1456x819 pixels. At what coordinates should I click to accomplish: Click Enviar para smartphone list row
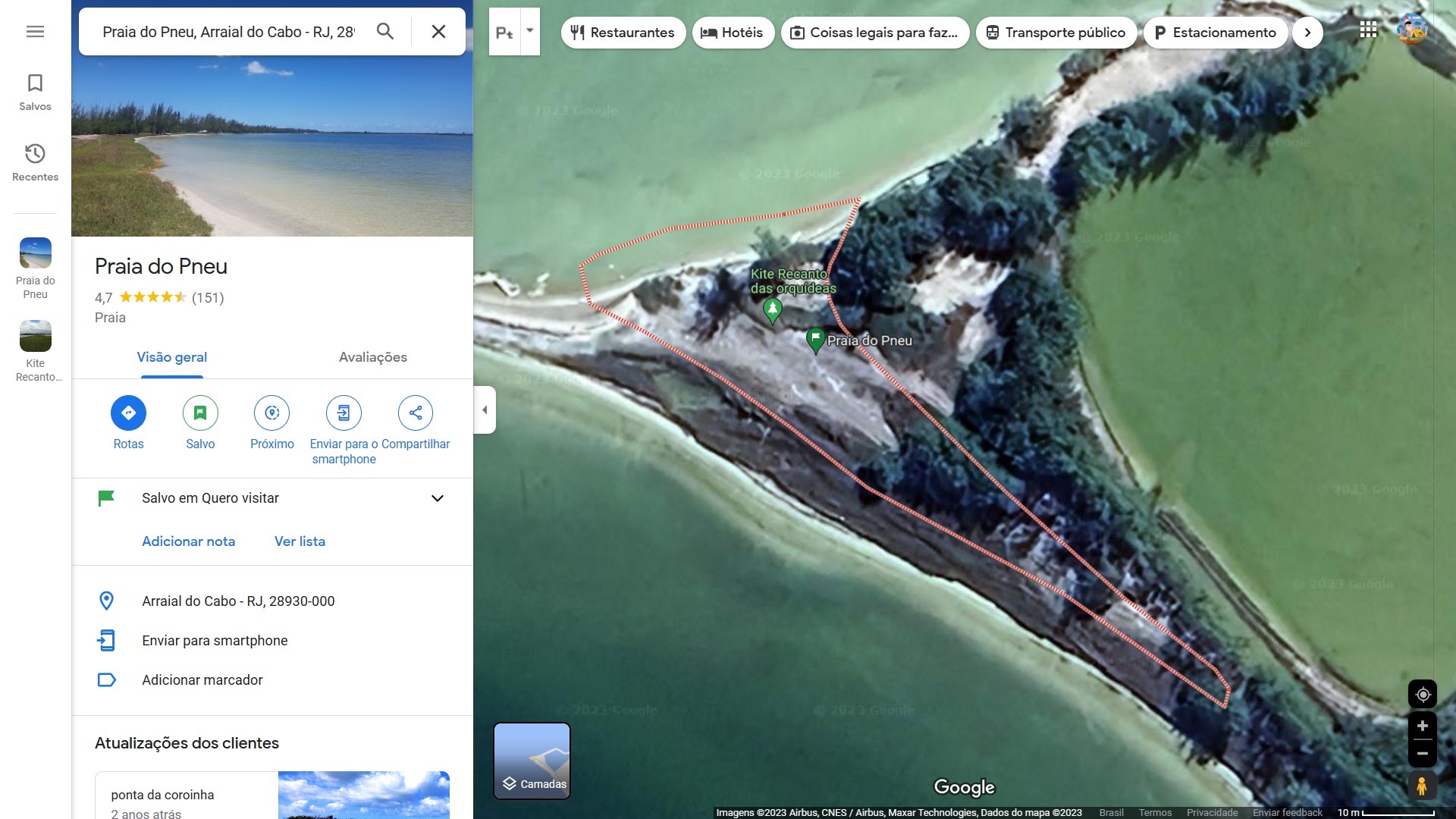(x=272, y=641)
